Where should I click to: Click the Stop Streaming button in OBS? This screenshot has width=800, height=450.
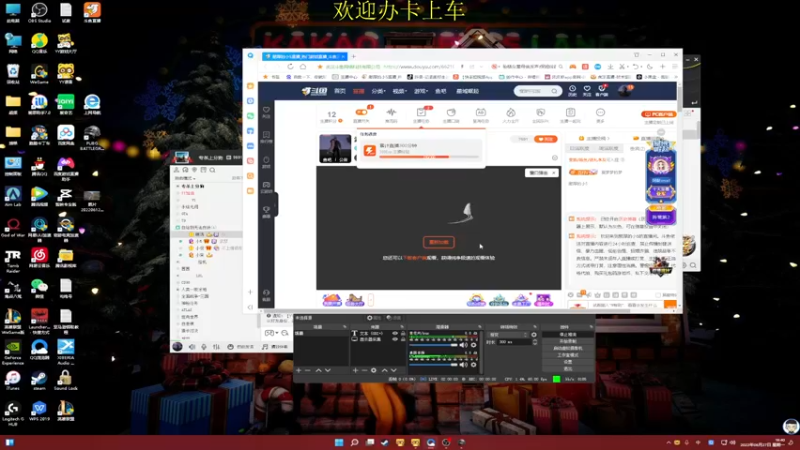point(568,335)
